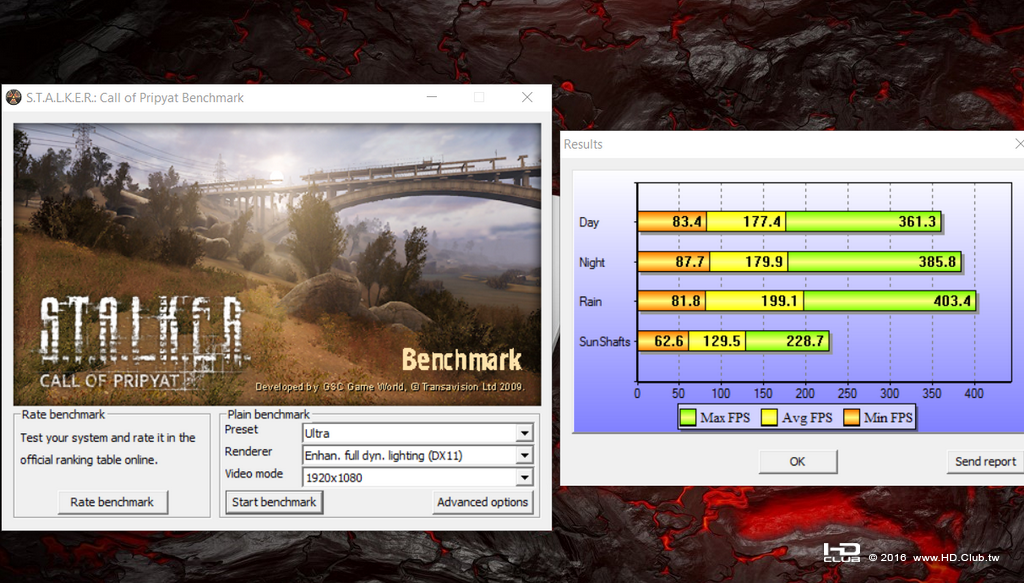Click the S.T.A.L.K.E.R. benchmark banner image

click(x=277, y=264)
